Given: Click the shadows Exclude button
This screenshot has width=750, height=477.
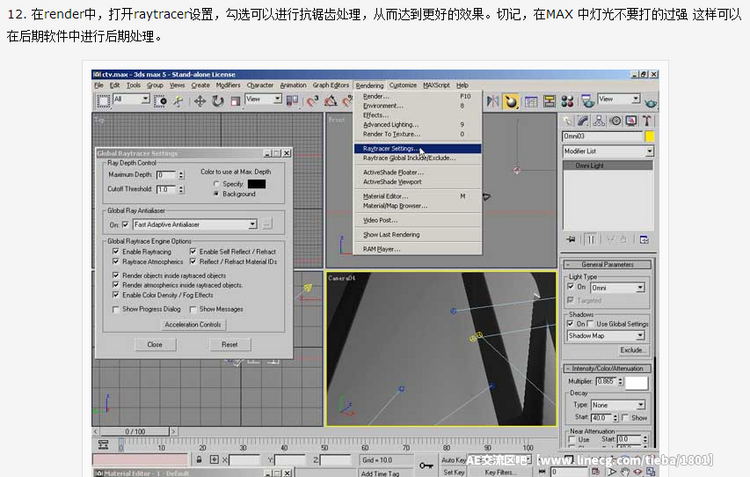Looking at the screenshot, I should [x=631, y=350].
